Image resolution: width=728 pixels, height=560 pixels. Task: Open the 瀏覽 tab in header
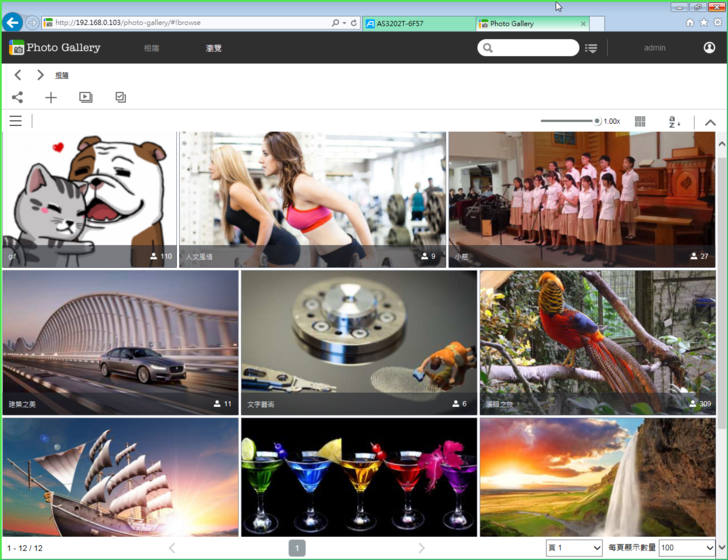pos(214,48)
